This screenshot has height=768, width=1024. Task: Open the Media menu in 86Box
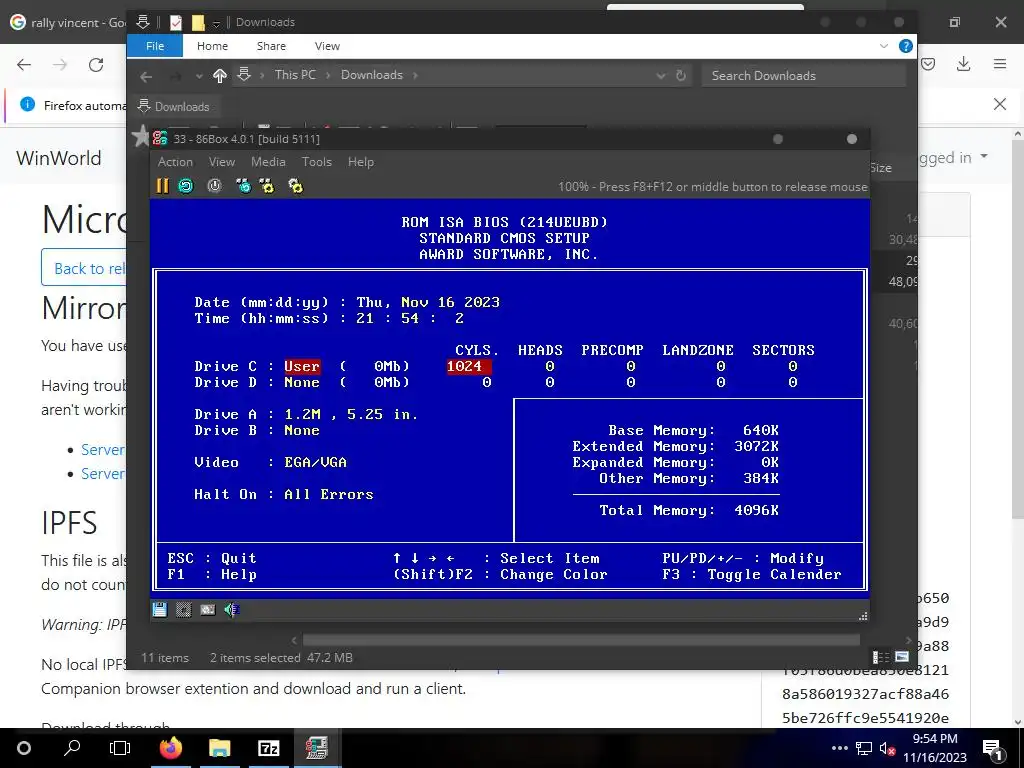tap(268, 162)
